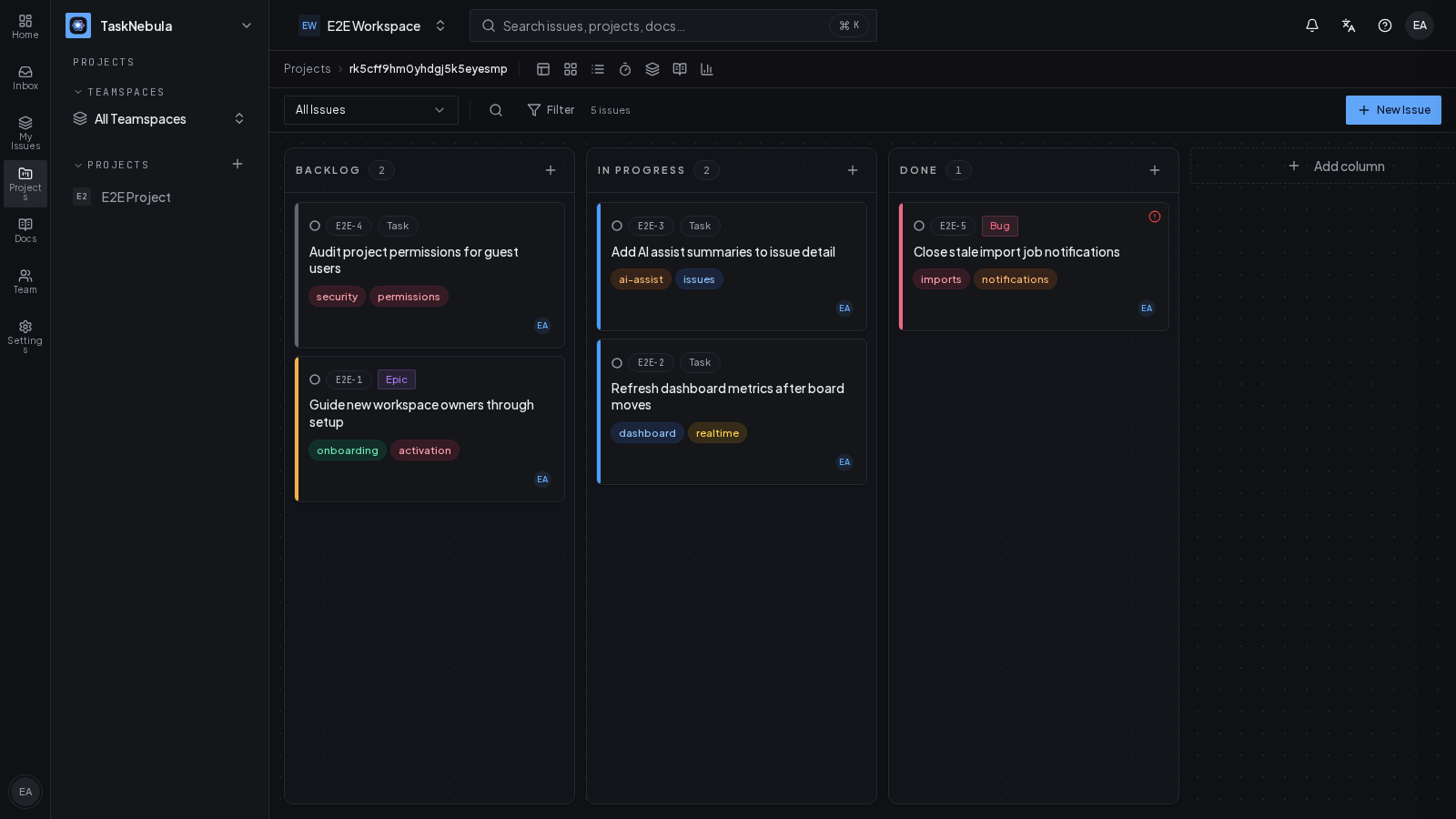
Task: Click the permissions label tag
Action: (409, 297)
